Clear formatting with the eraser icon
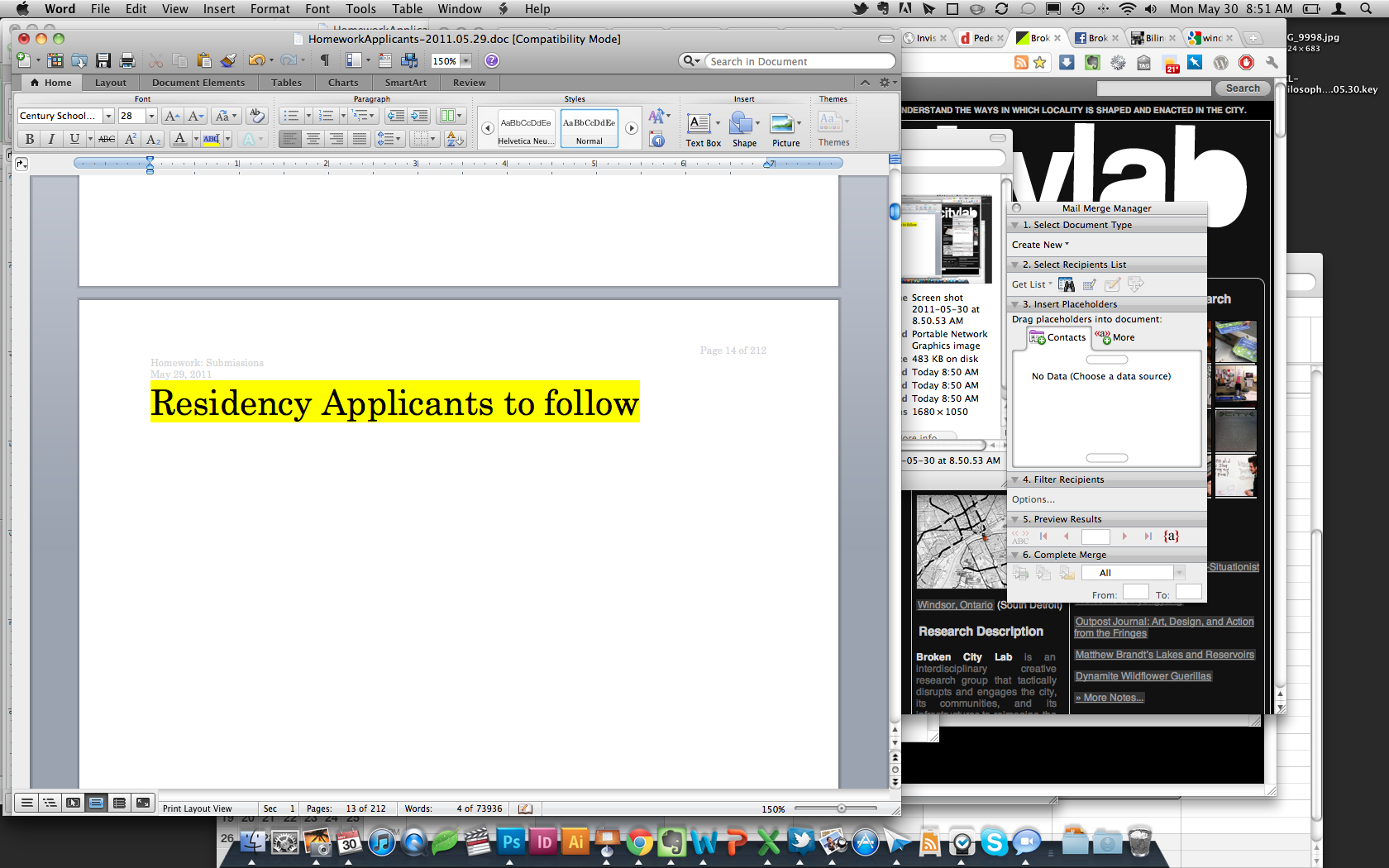Image resolution: width=1389 pixels, height=868 pixels. pos(256,116)
